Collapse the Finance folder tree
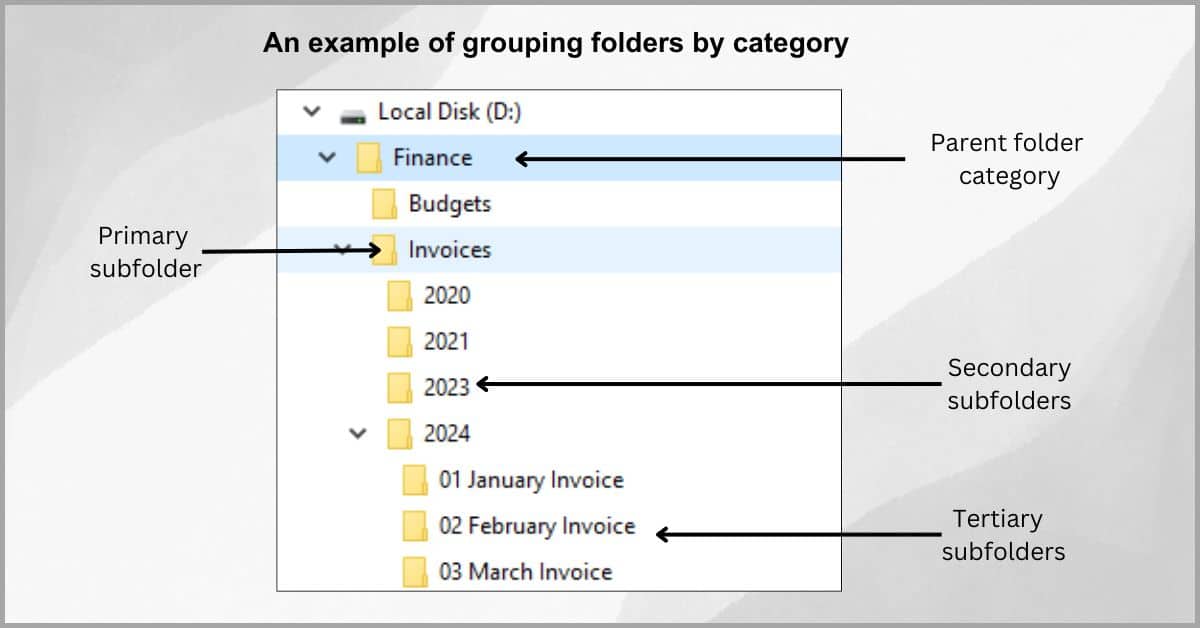The width and height of the screenshot is (1200, 628). [327, 157]
